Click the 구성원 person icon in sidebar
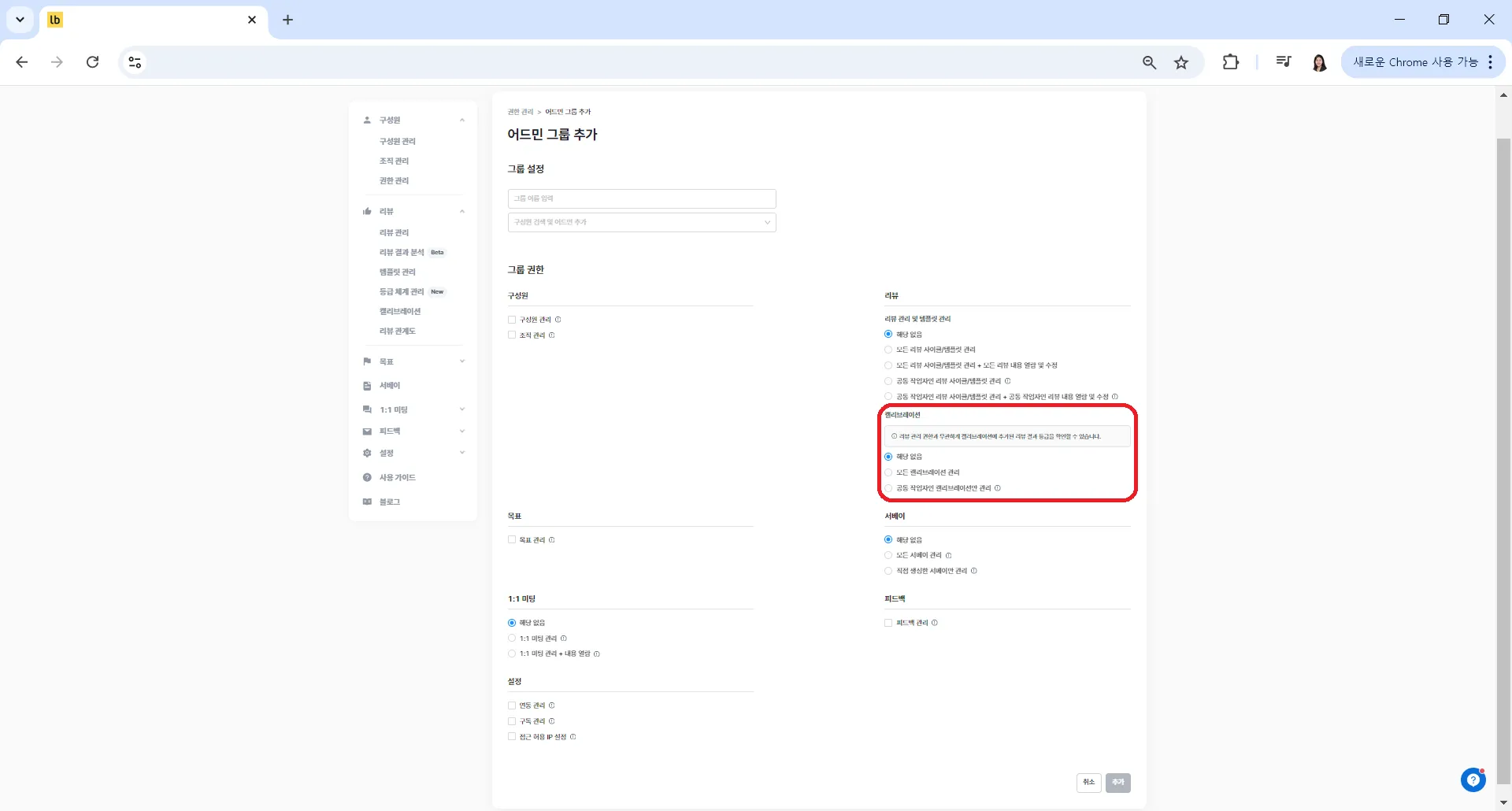This screenshot has width=1512, height=811. pos(367,120)
